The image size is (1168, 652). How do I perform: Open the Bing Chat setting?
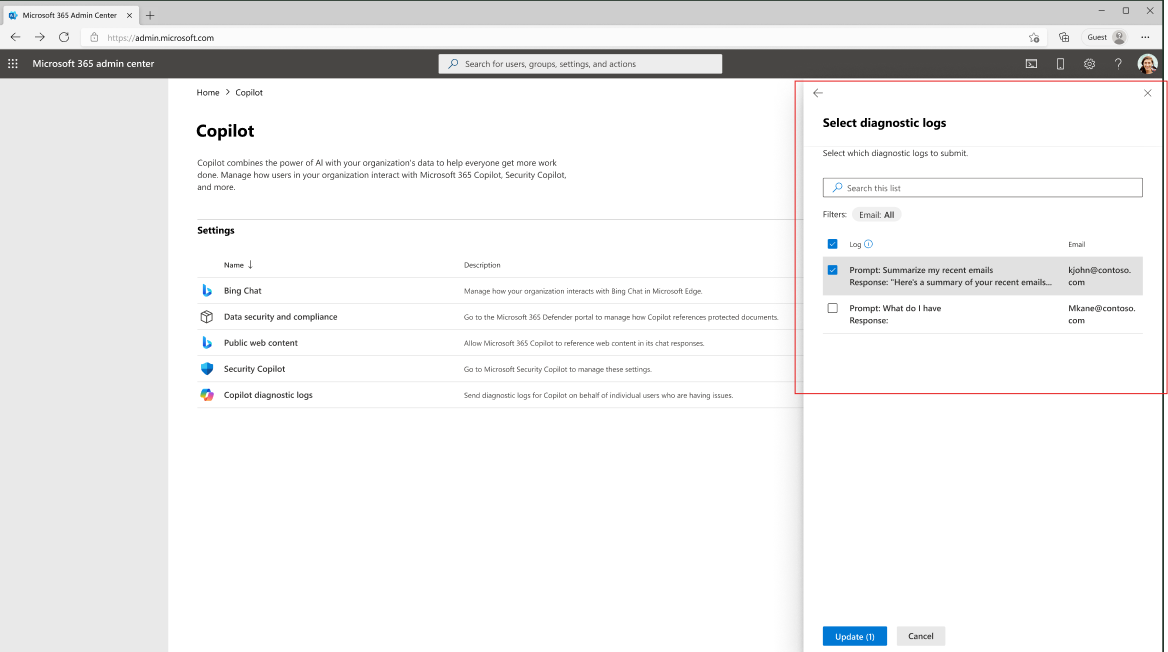[x=243, y=291]
